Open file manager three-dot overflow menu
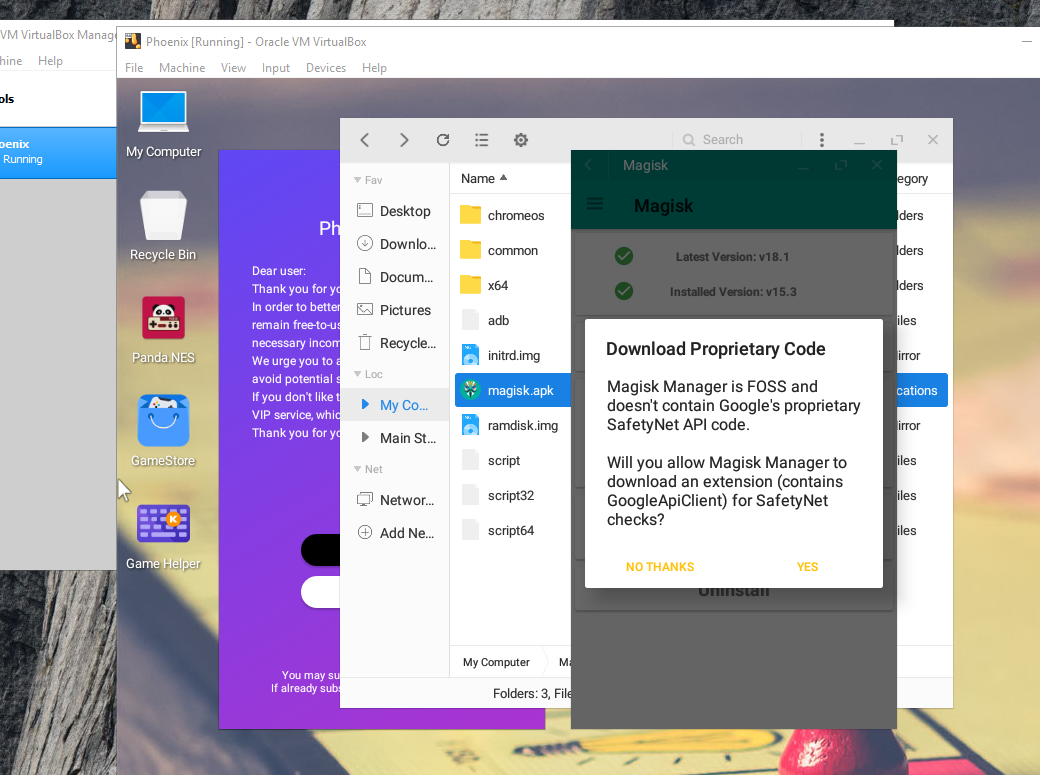 822,140
